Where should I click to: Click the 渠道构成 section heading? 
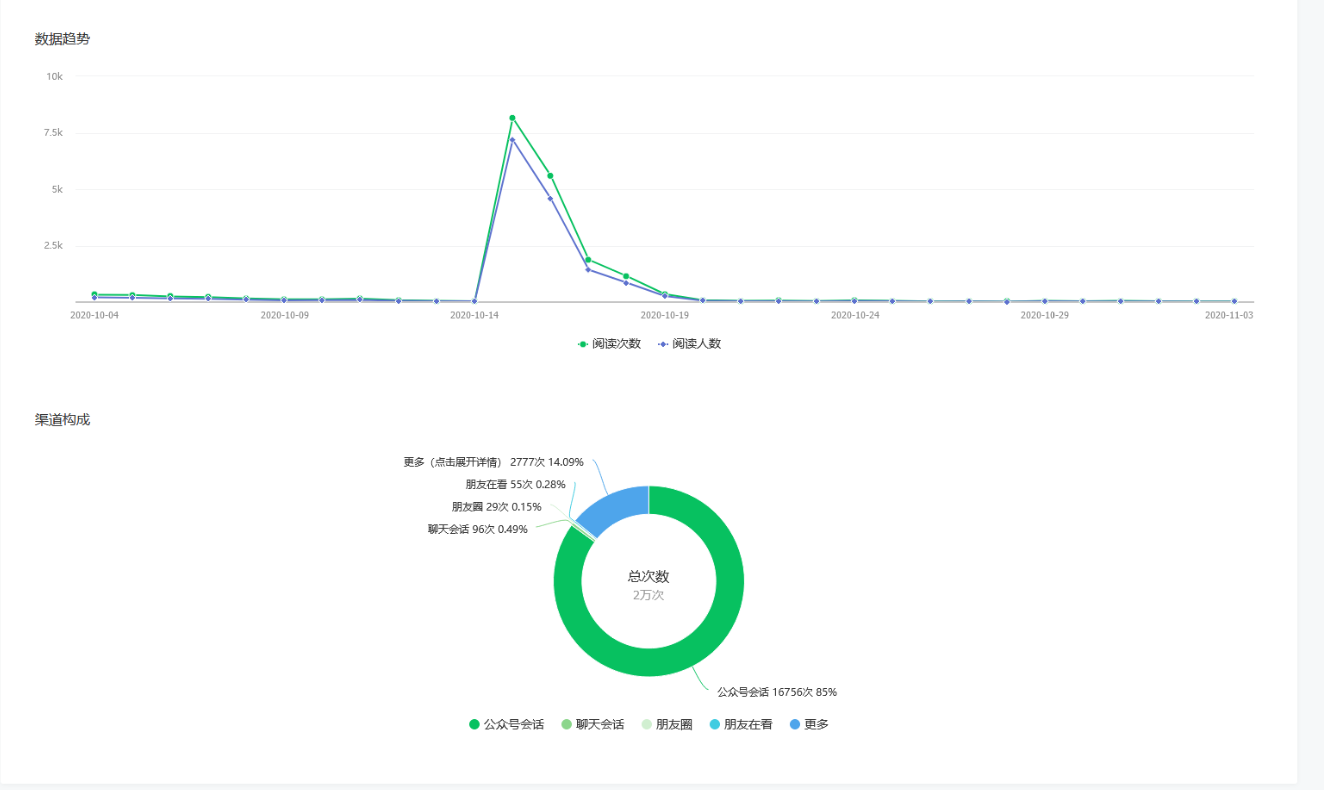(62, 420)
